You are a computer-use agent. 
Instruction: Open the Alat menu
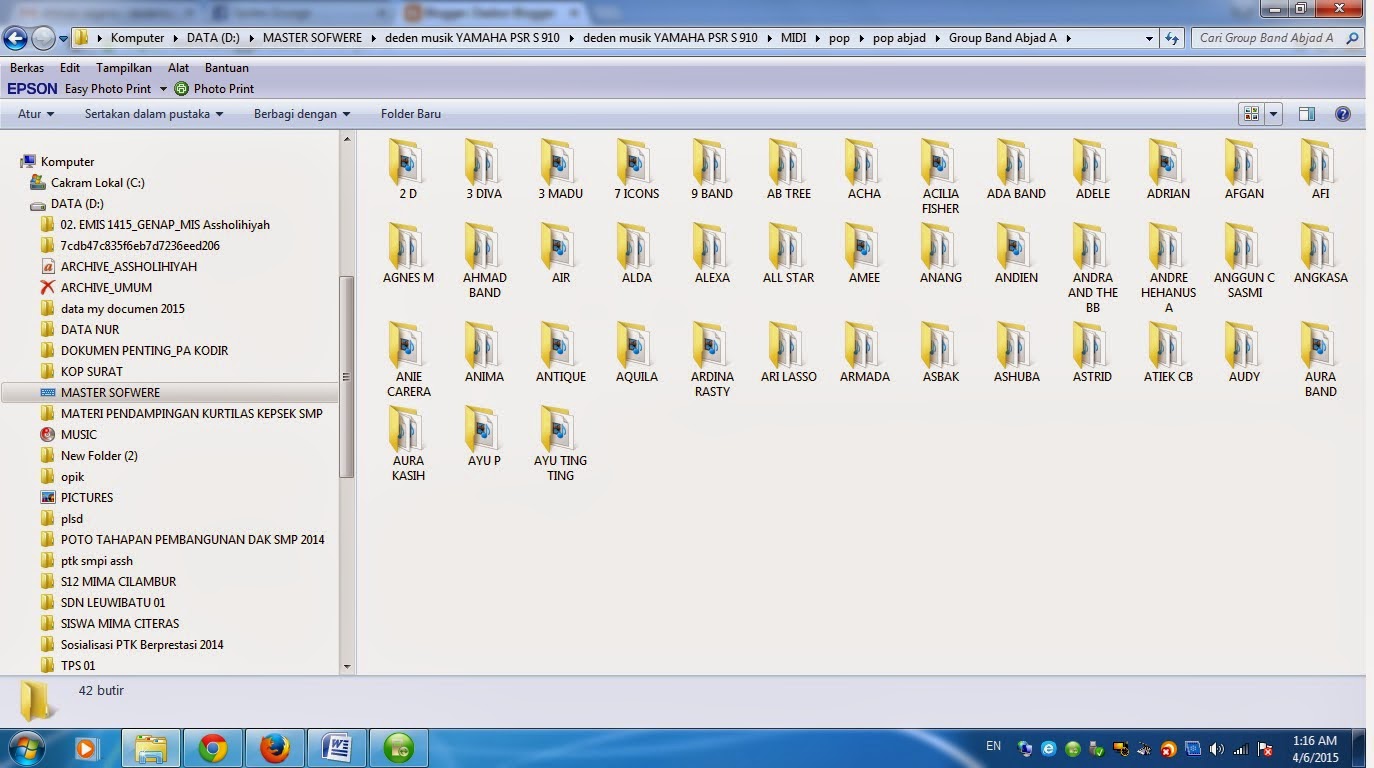tap(178, 68)
